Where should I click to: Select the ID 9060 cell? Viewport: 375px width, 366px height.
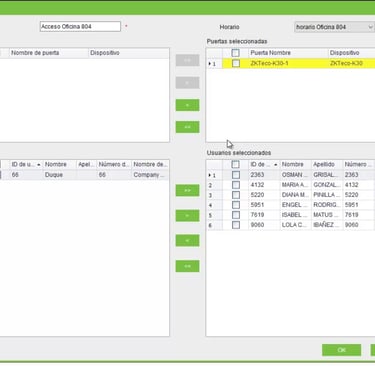264,225
